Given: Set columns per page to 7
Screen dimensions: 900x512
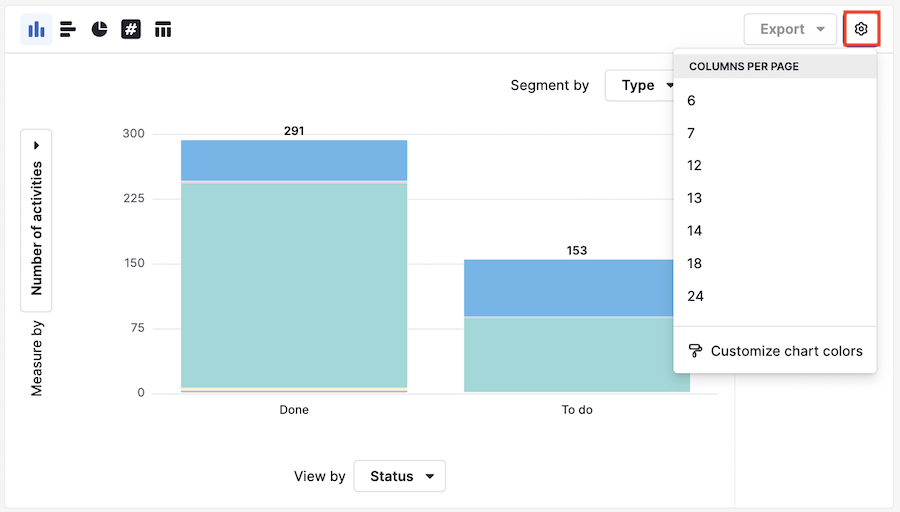Looking at the screenshot, I should pos(691,133).
